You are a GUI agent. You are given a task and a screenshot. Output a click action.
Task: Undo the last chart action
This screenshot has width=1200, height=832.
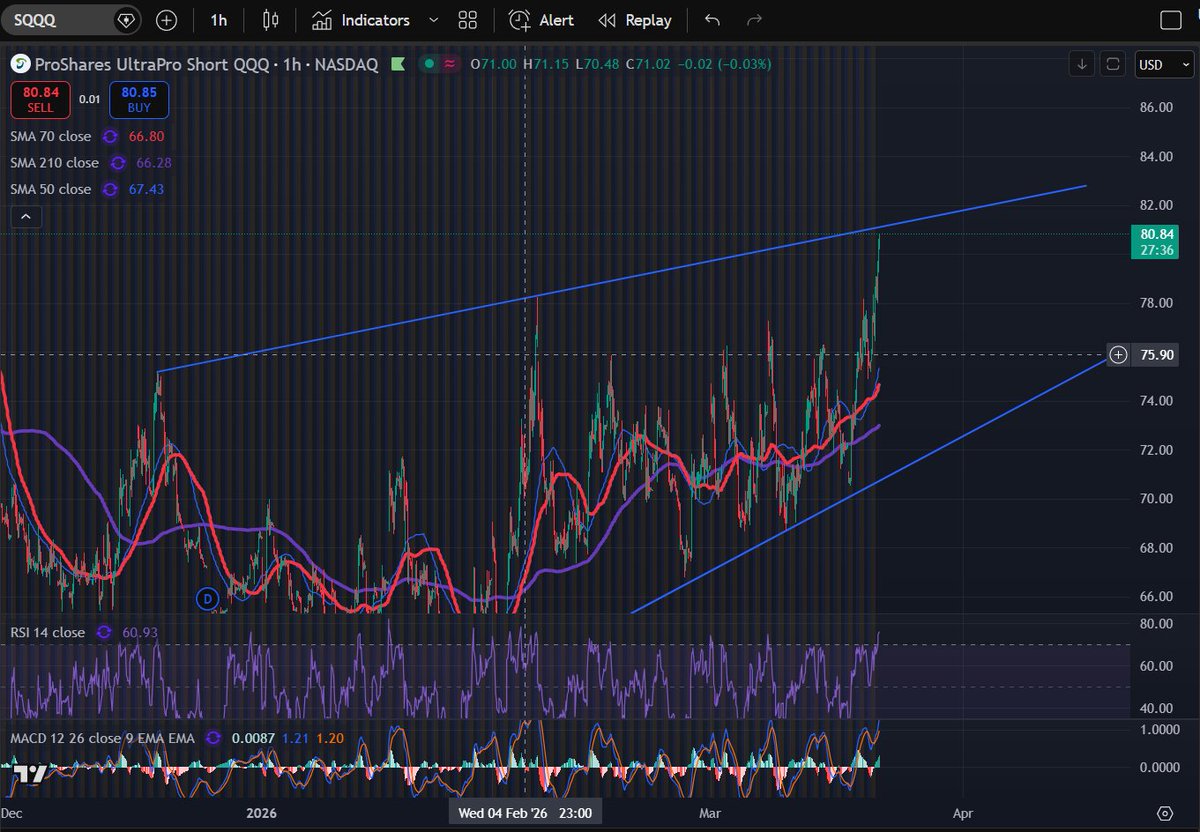[712, 20]
